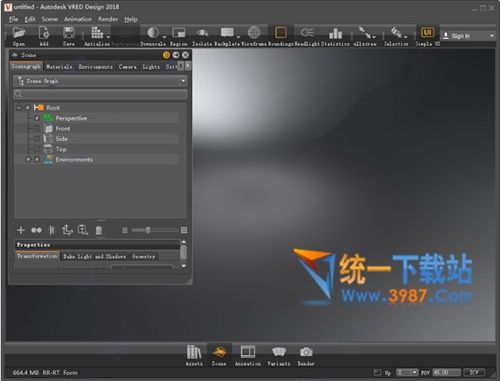Image resolution: width=500 pixels, height=381 pixels.
Task: Click the Open file toolbar icon
Action: 19,33
